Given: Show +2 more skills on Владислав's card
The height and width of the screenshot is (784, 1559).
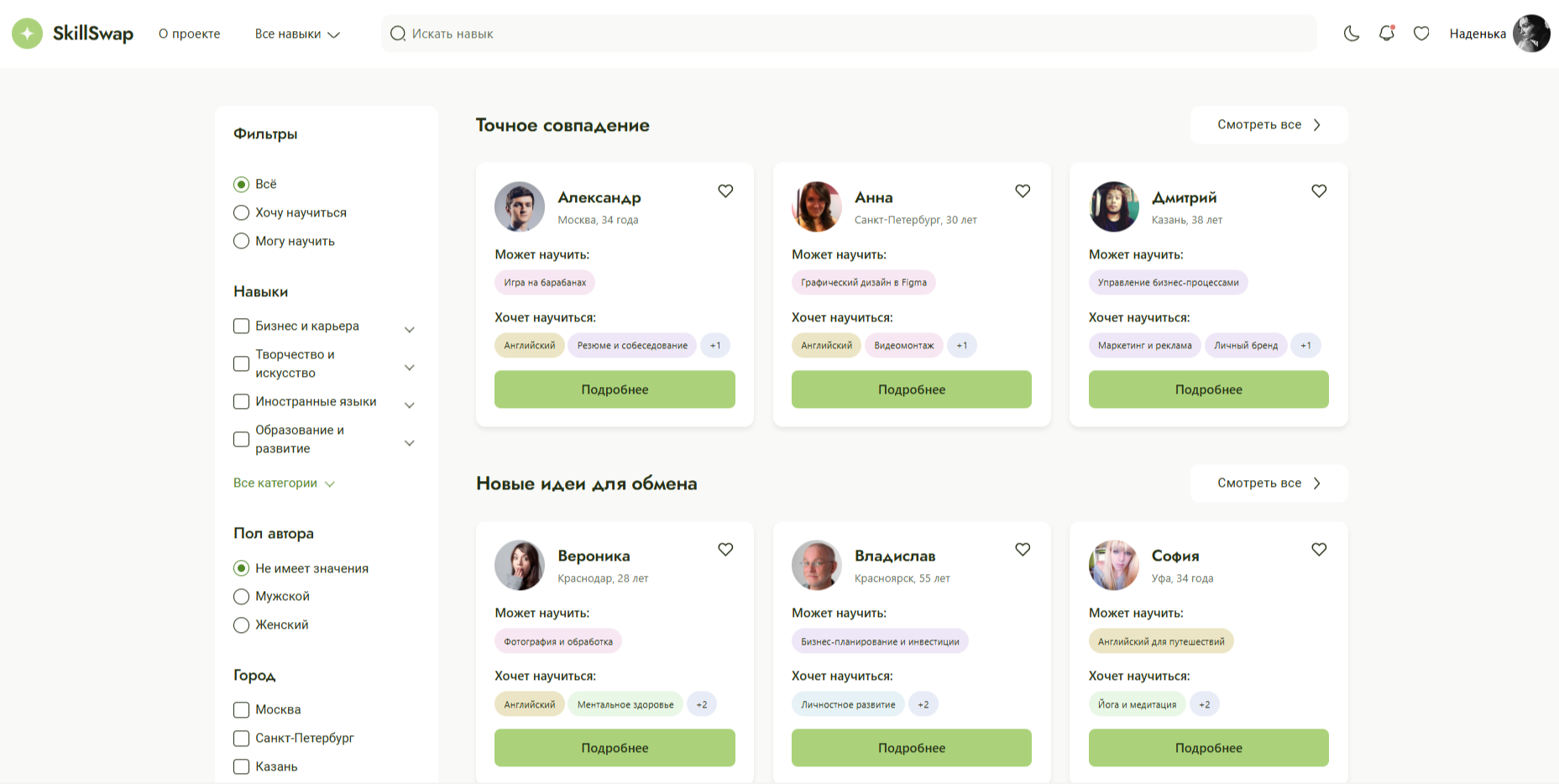Looking at the screenshot, I should click(923, 704).
